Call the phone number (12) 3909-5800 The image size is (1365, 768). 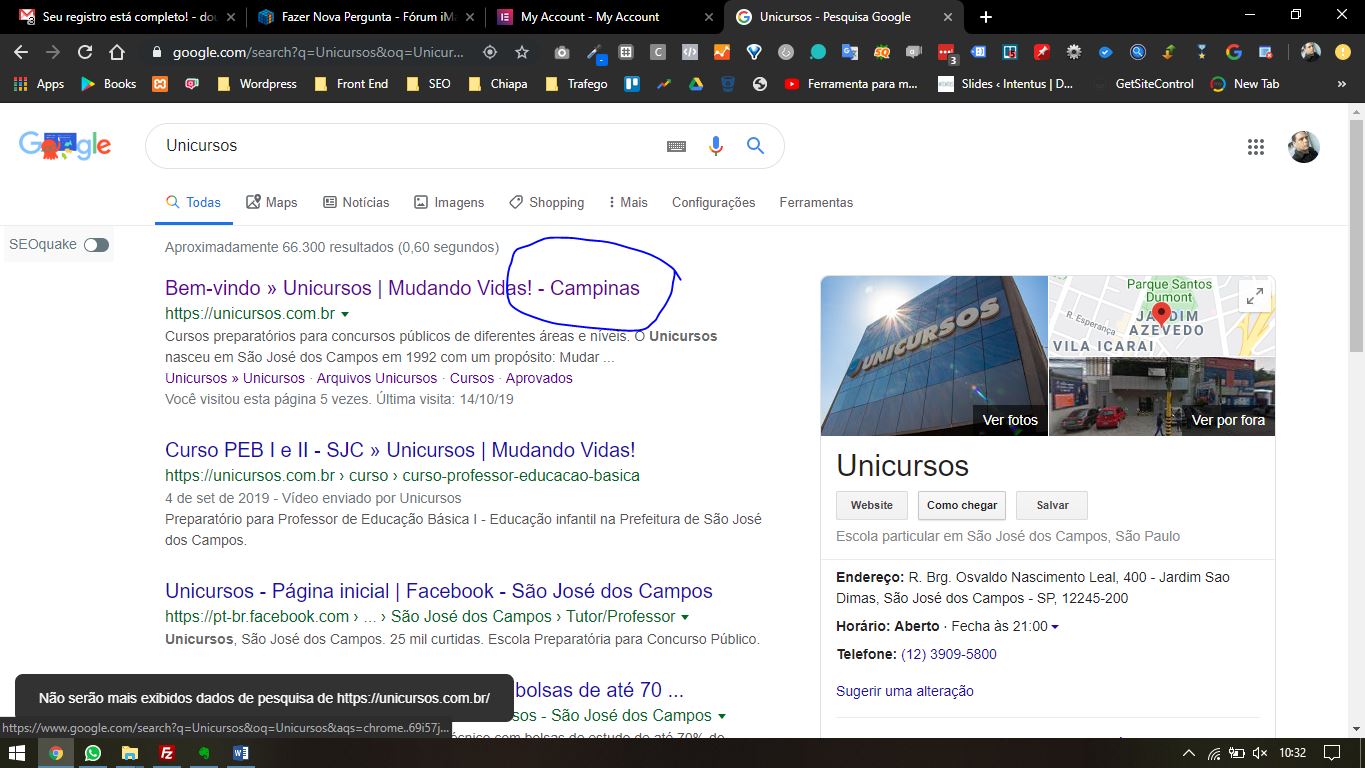point(949,654)
